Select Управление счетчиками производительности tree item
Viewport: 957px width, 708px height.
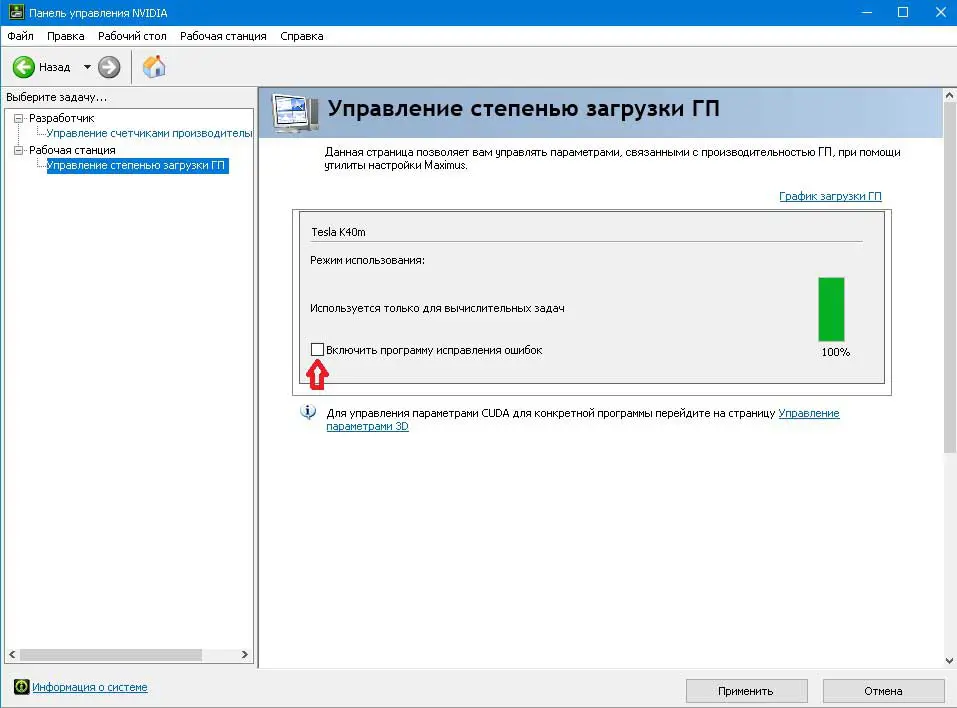click(x=149, y=133)
